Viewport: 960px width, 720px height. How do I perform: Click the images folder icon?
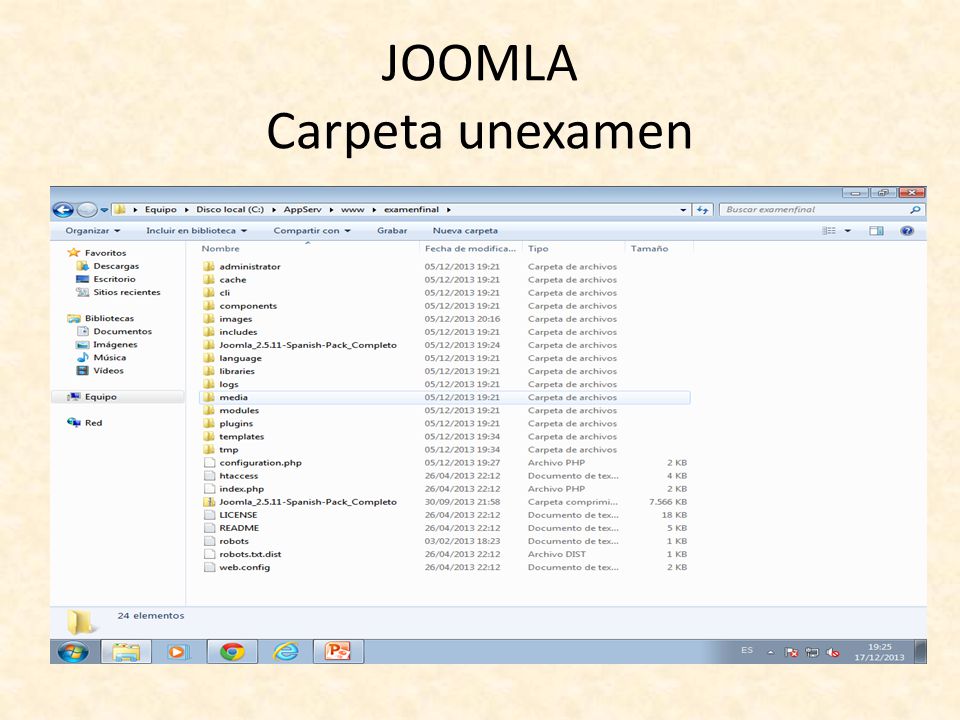tap(209, 319)
